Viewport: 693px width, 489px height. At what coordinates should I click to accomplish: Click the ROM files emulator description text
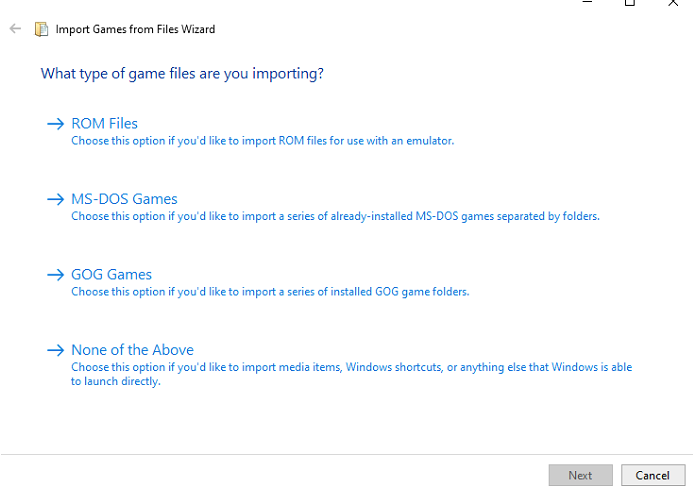pos(263,141)
